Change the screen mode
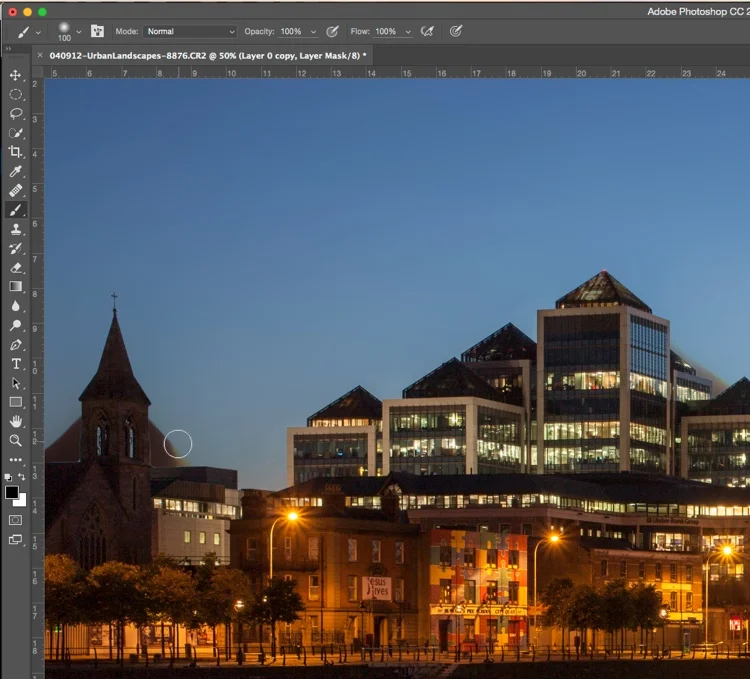The image size is (750, 679). pos(15,539)
